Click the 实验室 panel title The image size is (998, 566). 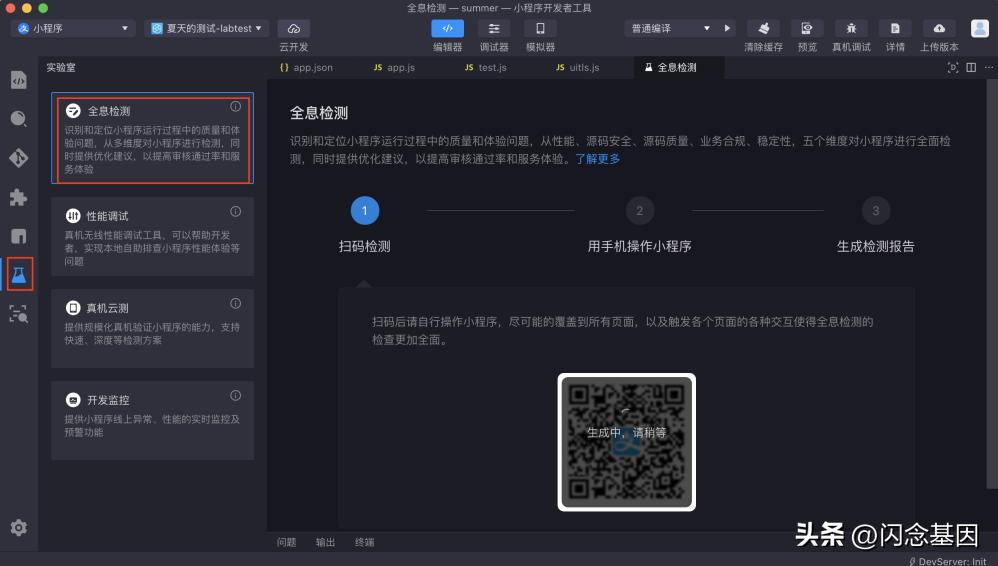(61, 67)
